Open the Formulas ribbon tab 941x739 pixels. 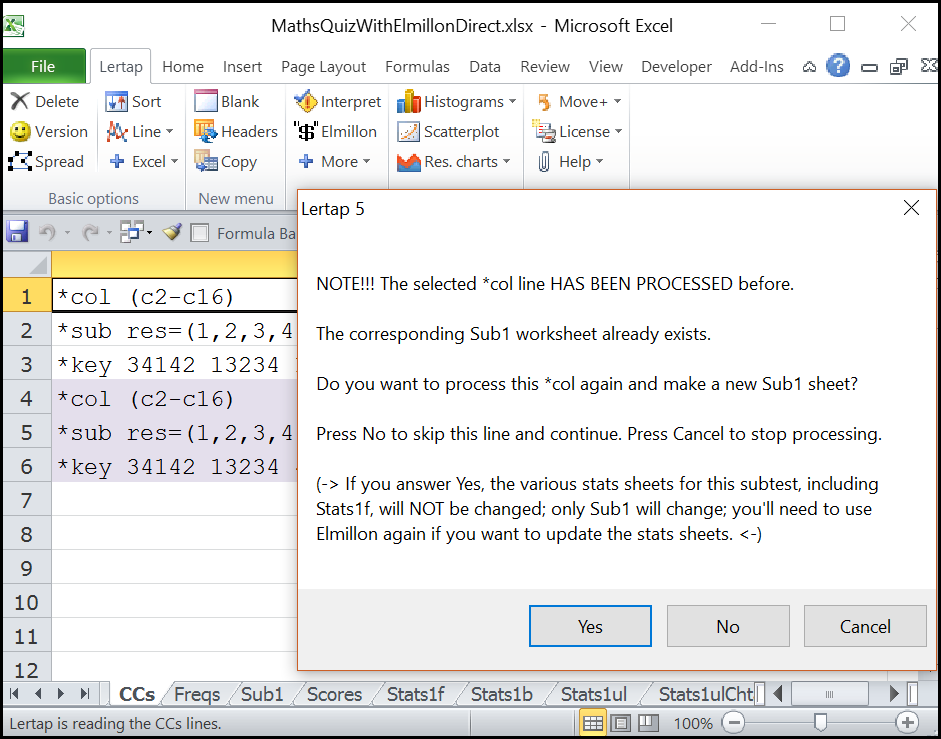pos(417,67)
